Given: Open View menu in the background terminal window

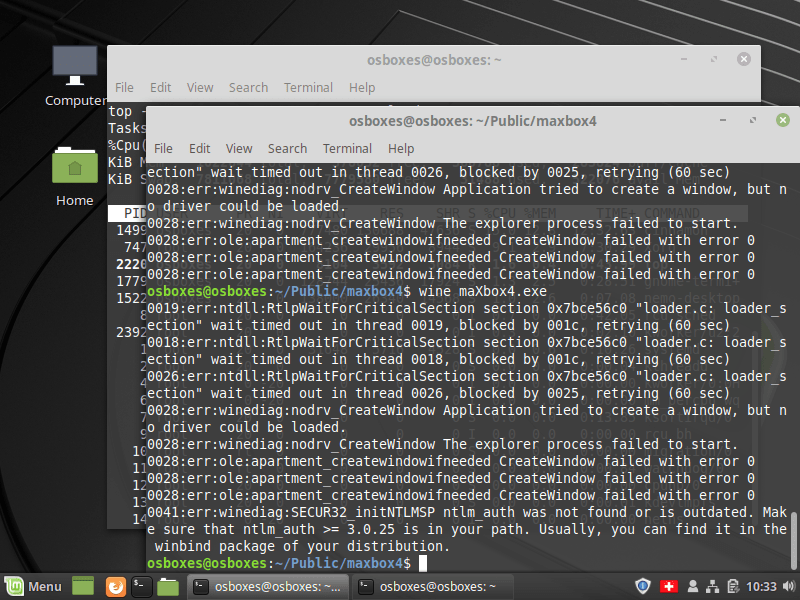Looking at the screenshot, I should tap(200, 87).
